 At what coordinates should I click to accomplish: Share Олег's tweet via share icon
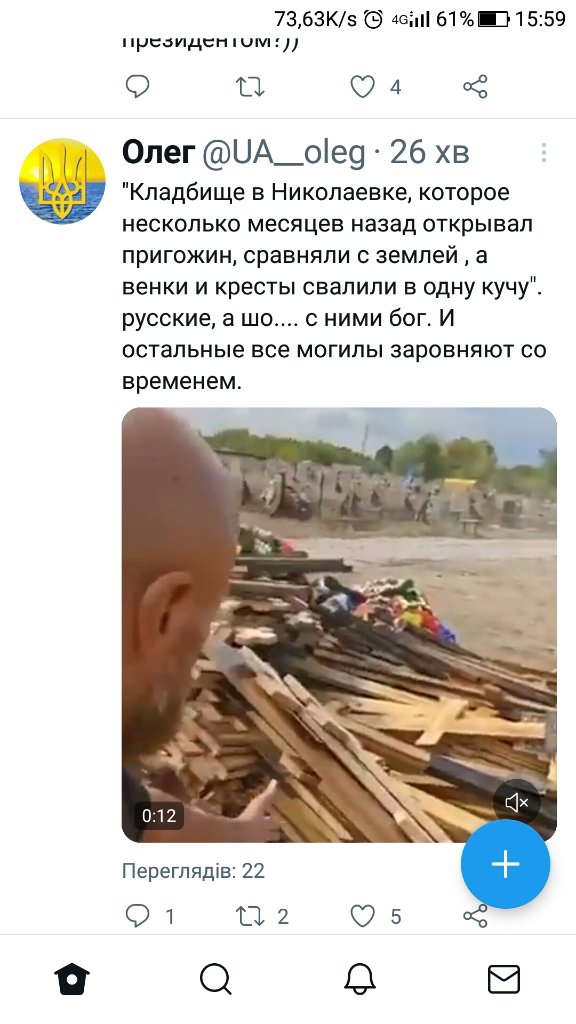[475, 916]
